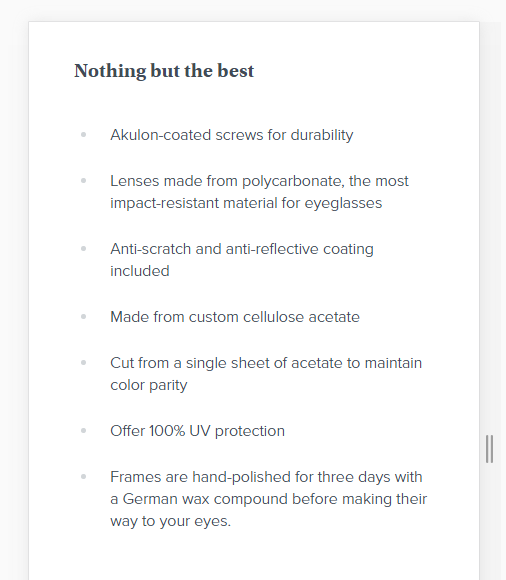506x580 pixels.
Task: Click the bullet beside hand-polished frames item
Action: pyautogui.click(x=84, y=476)
